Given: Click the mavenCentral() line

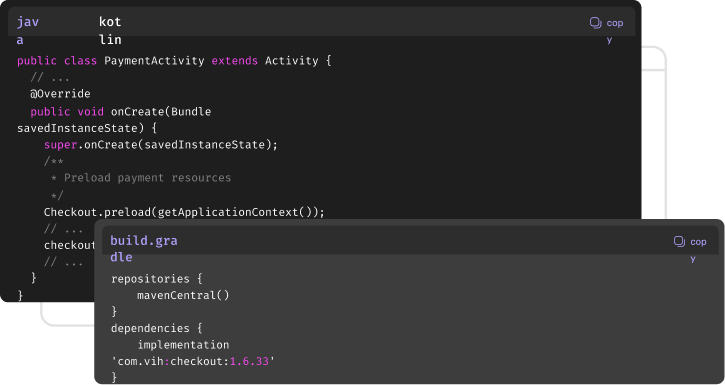Looking at the screenshot, I should point(183,295).
